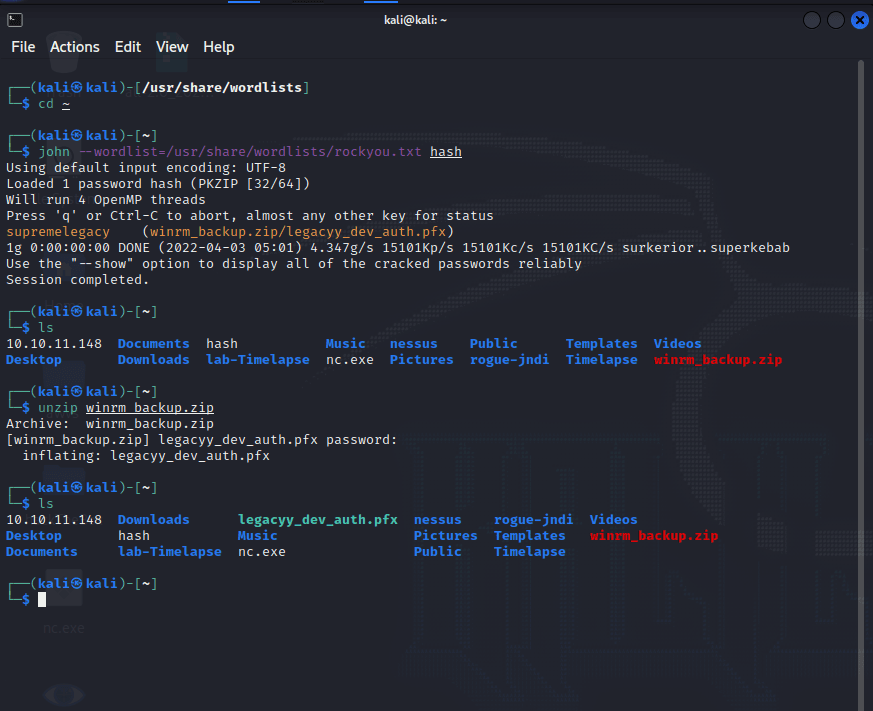873x711 pixels.
Task: Click the underlined hash argument in john command
Action: 446,152
